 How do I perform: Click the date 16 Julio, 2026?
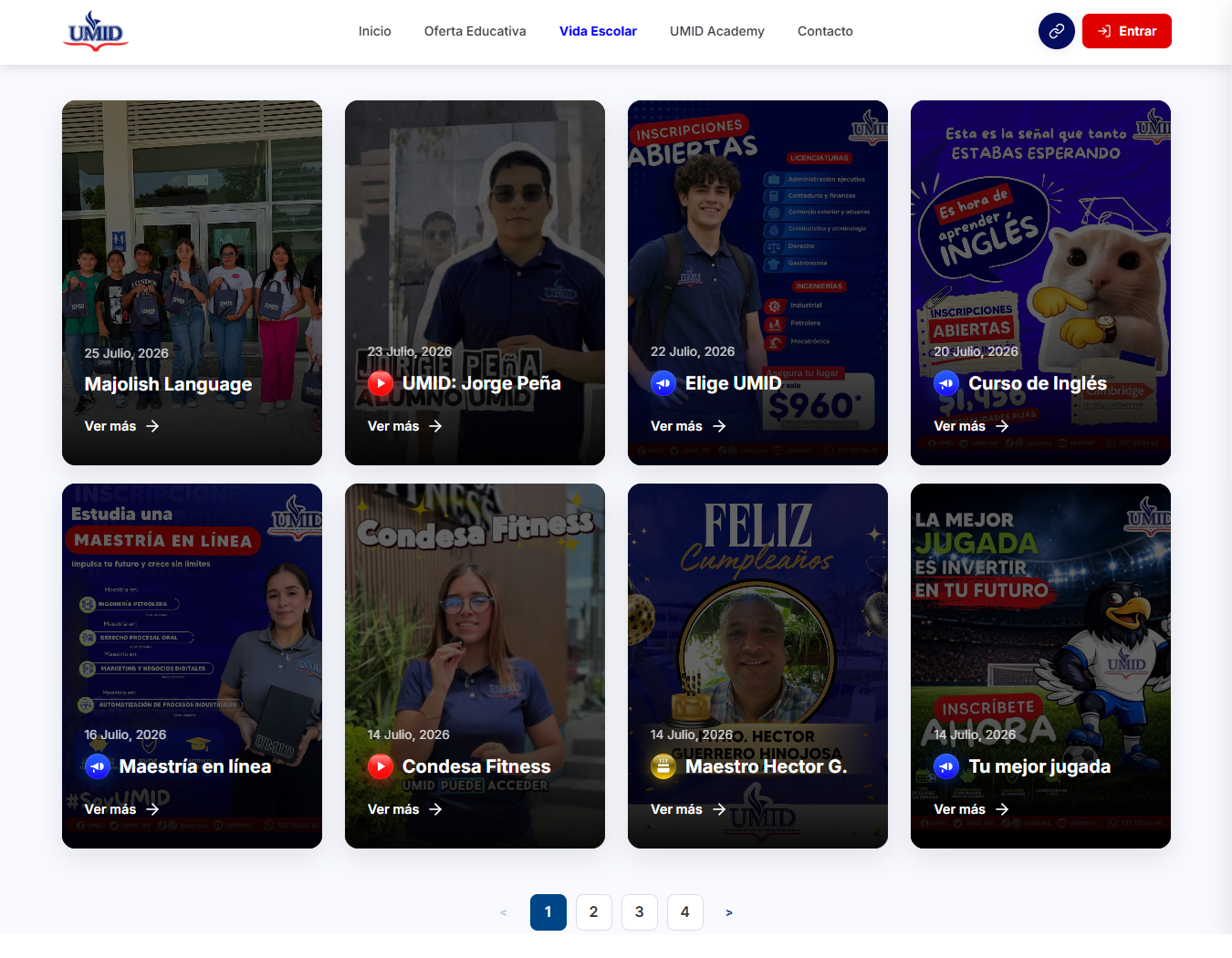[x=125, y=734]
